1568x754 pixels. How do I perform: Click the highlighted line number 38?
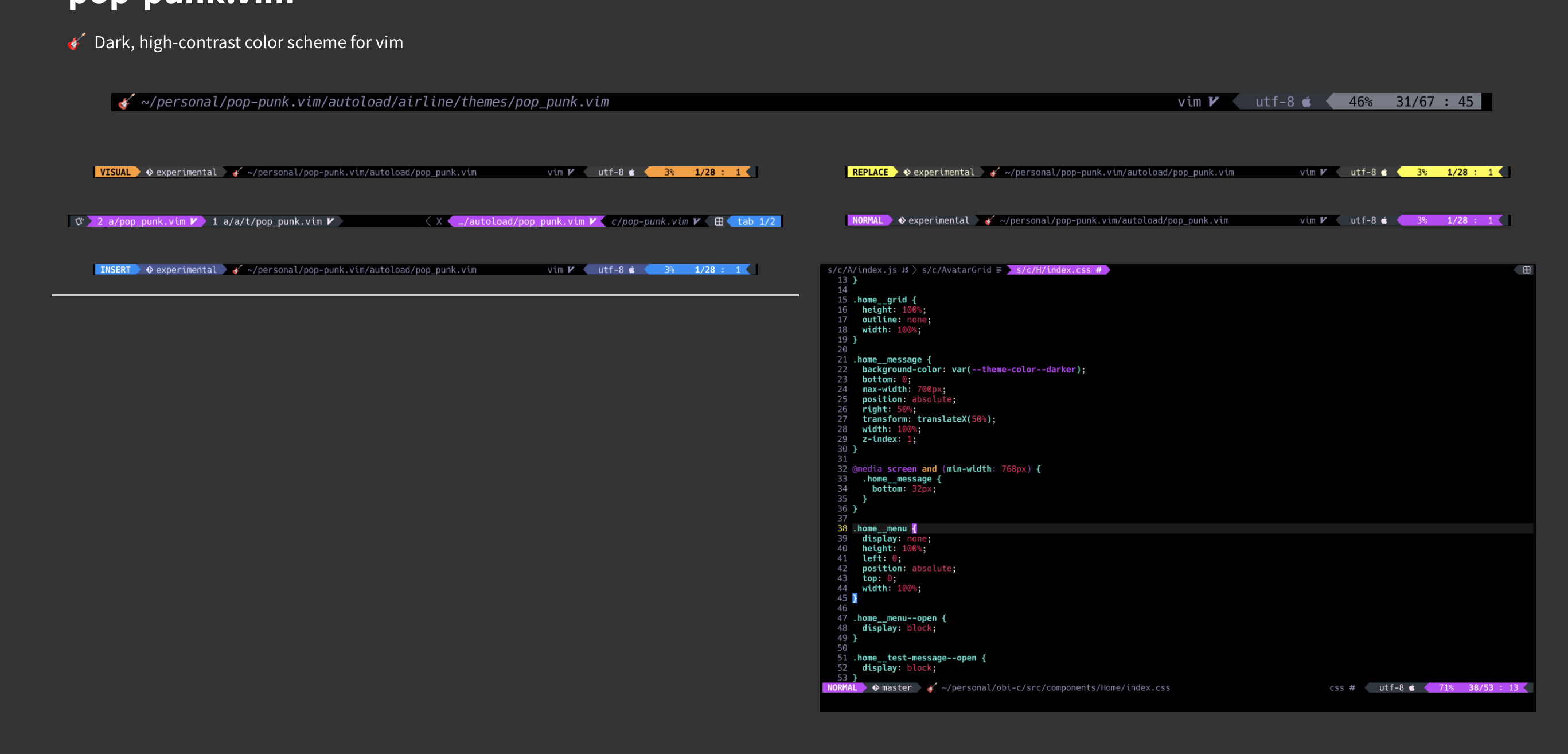click(x=842, y=528)
